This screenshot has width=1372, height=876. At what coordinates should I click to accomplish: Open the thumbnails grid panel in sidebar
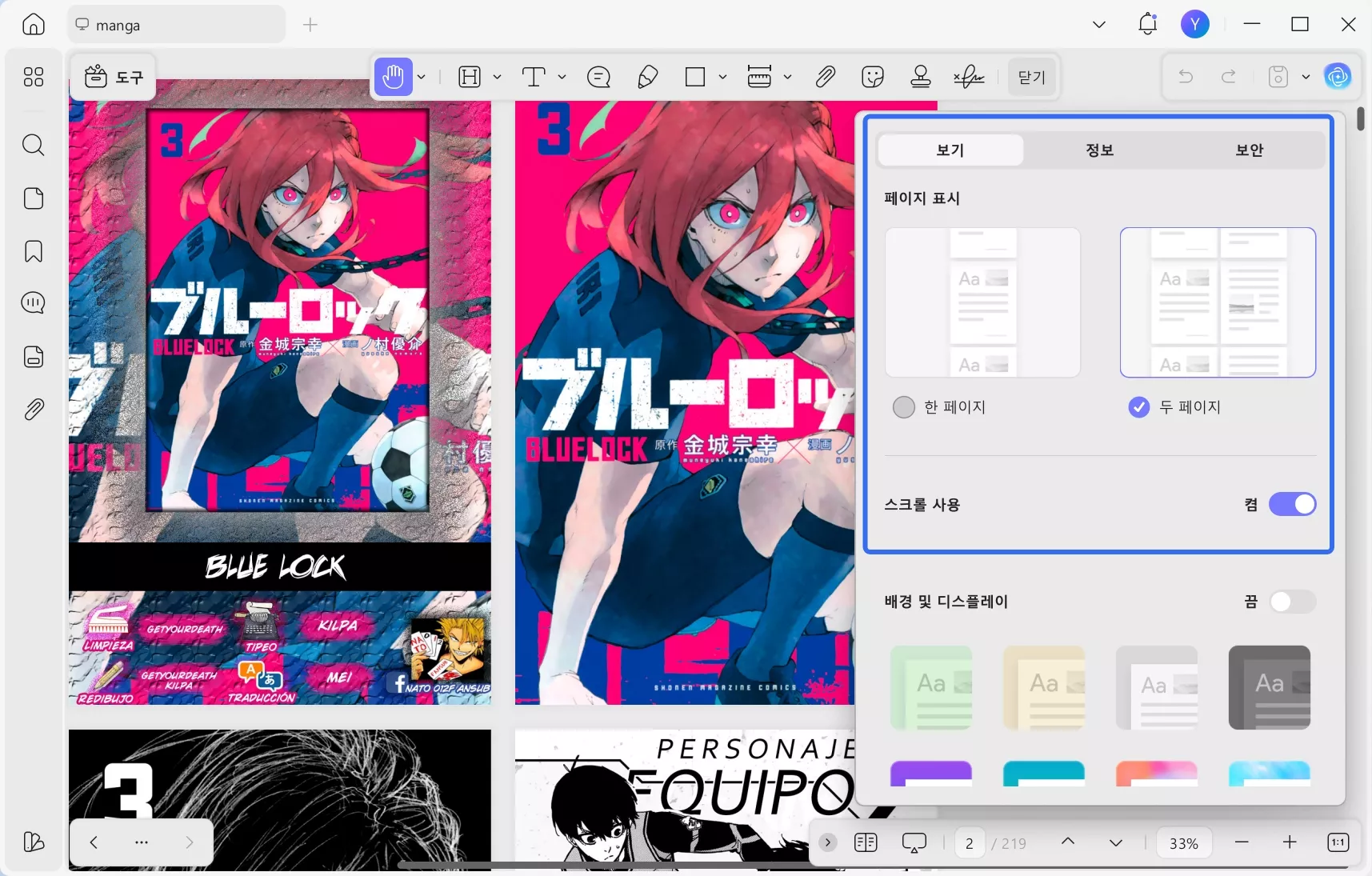34,77
